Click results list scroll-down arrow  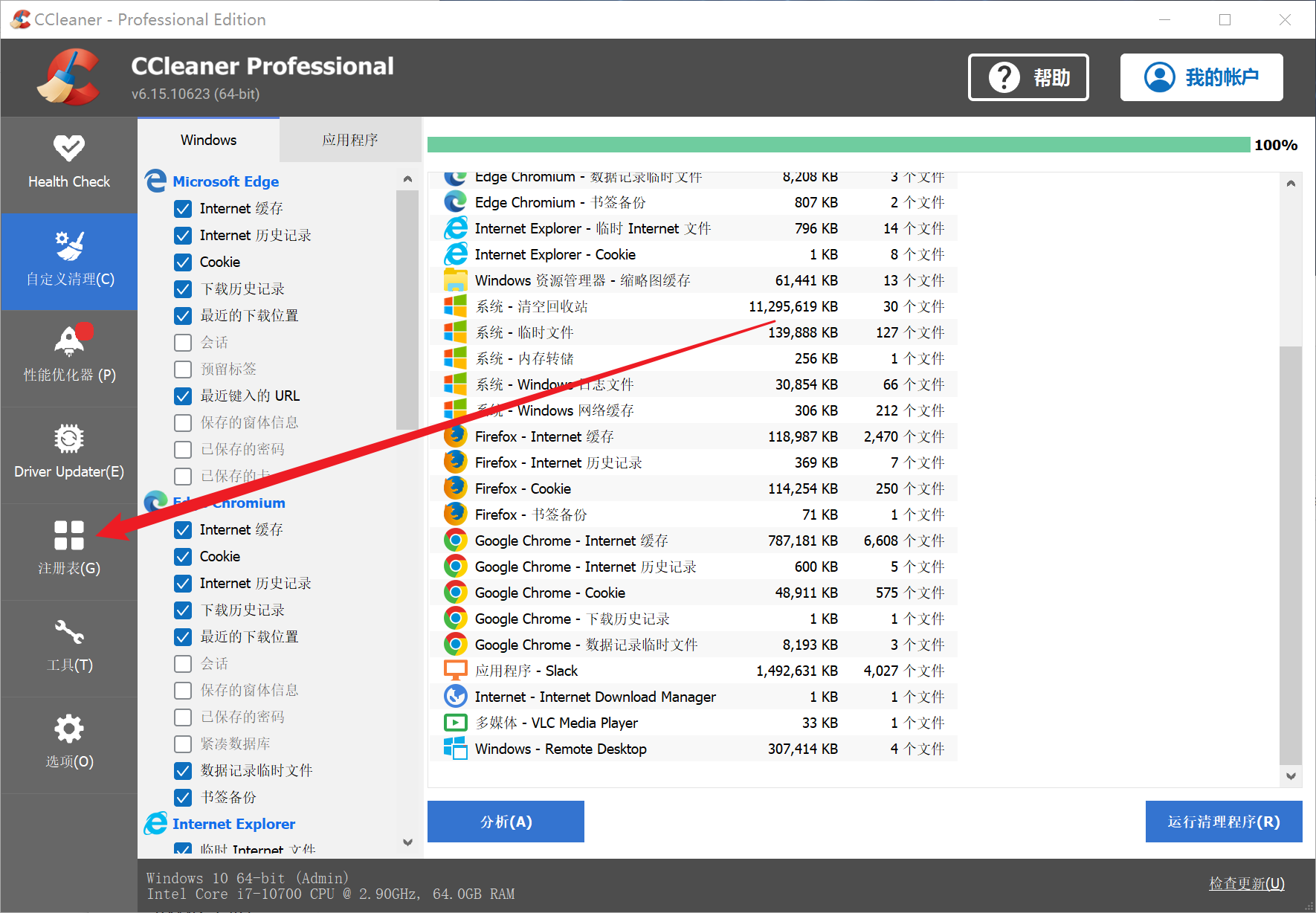click(1291, 776)
